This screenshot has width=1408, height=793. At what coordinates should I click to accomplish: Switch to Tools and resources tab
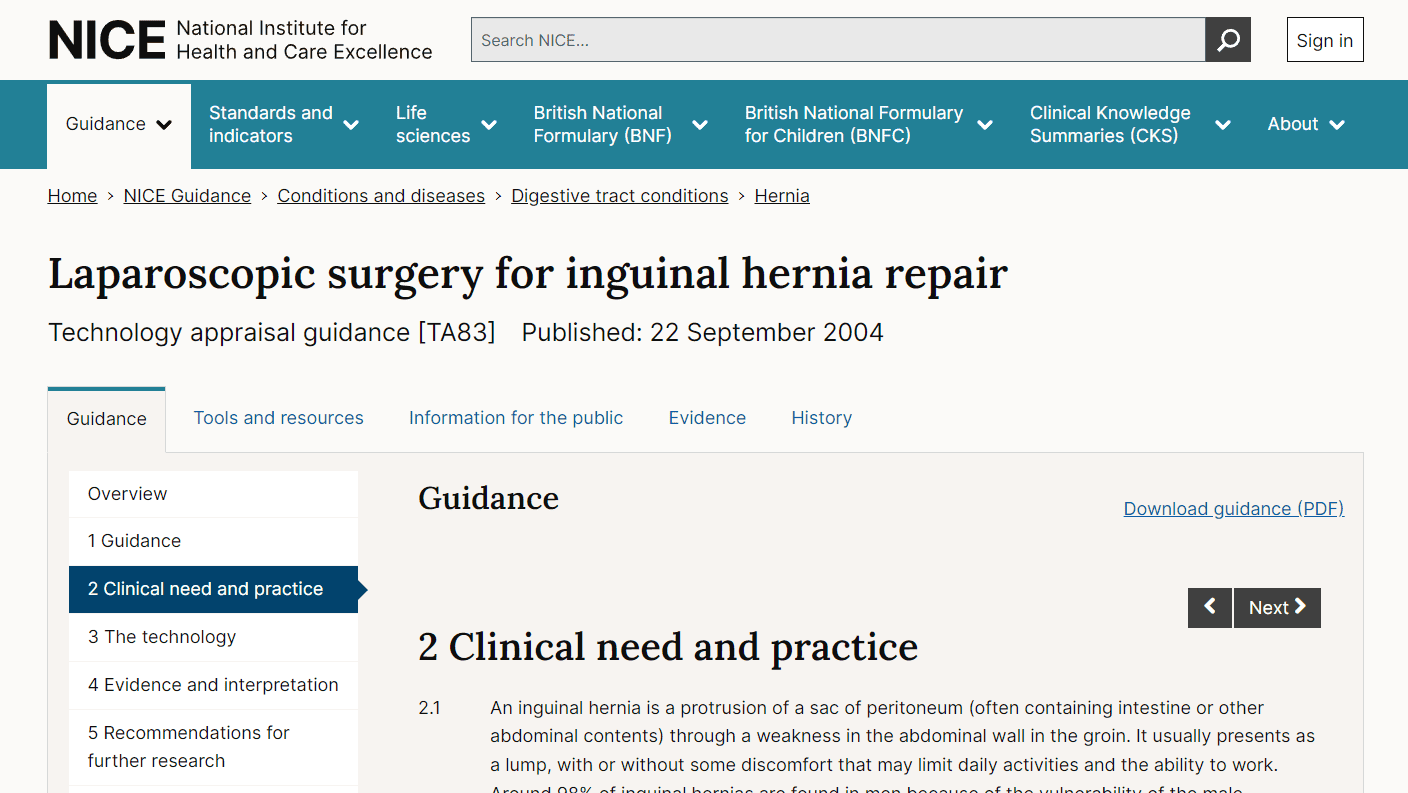[x=278, y=418]
